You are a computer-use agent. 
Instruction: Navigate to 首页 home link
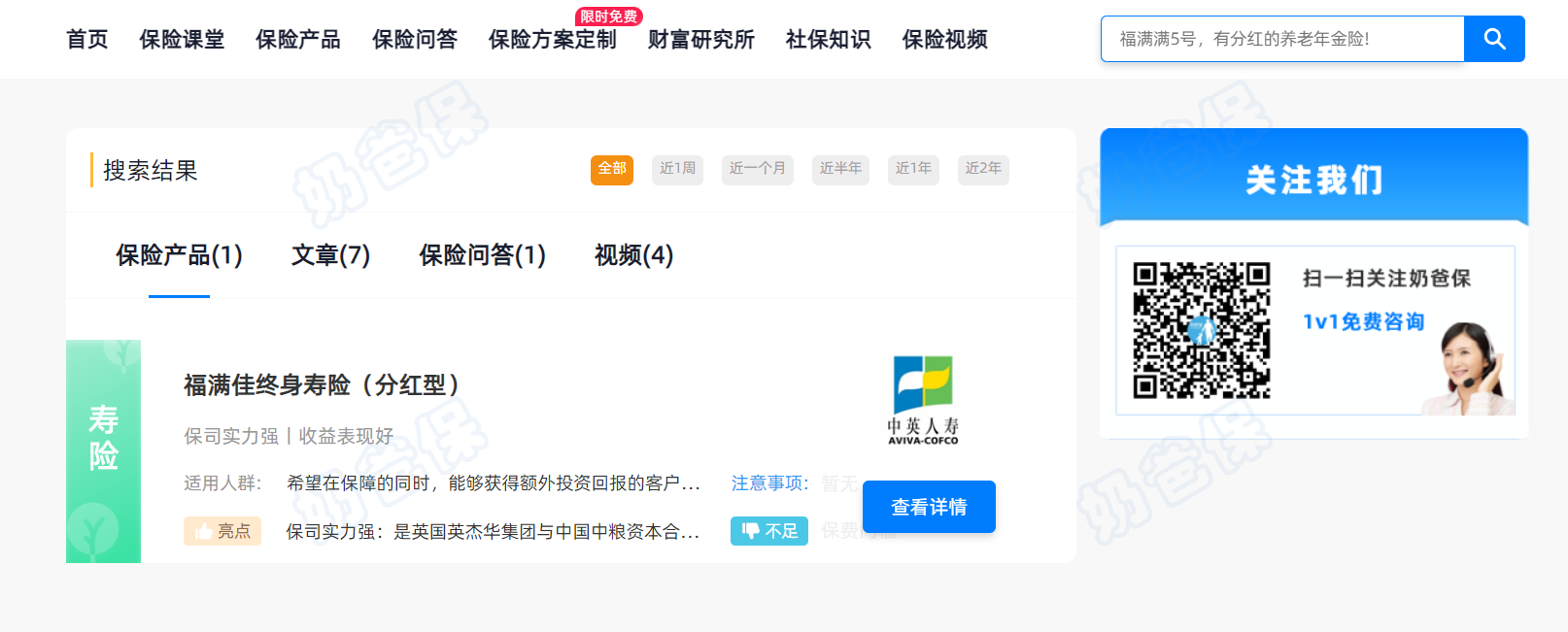tap(86, 40)
